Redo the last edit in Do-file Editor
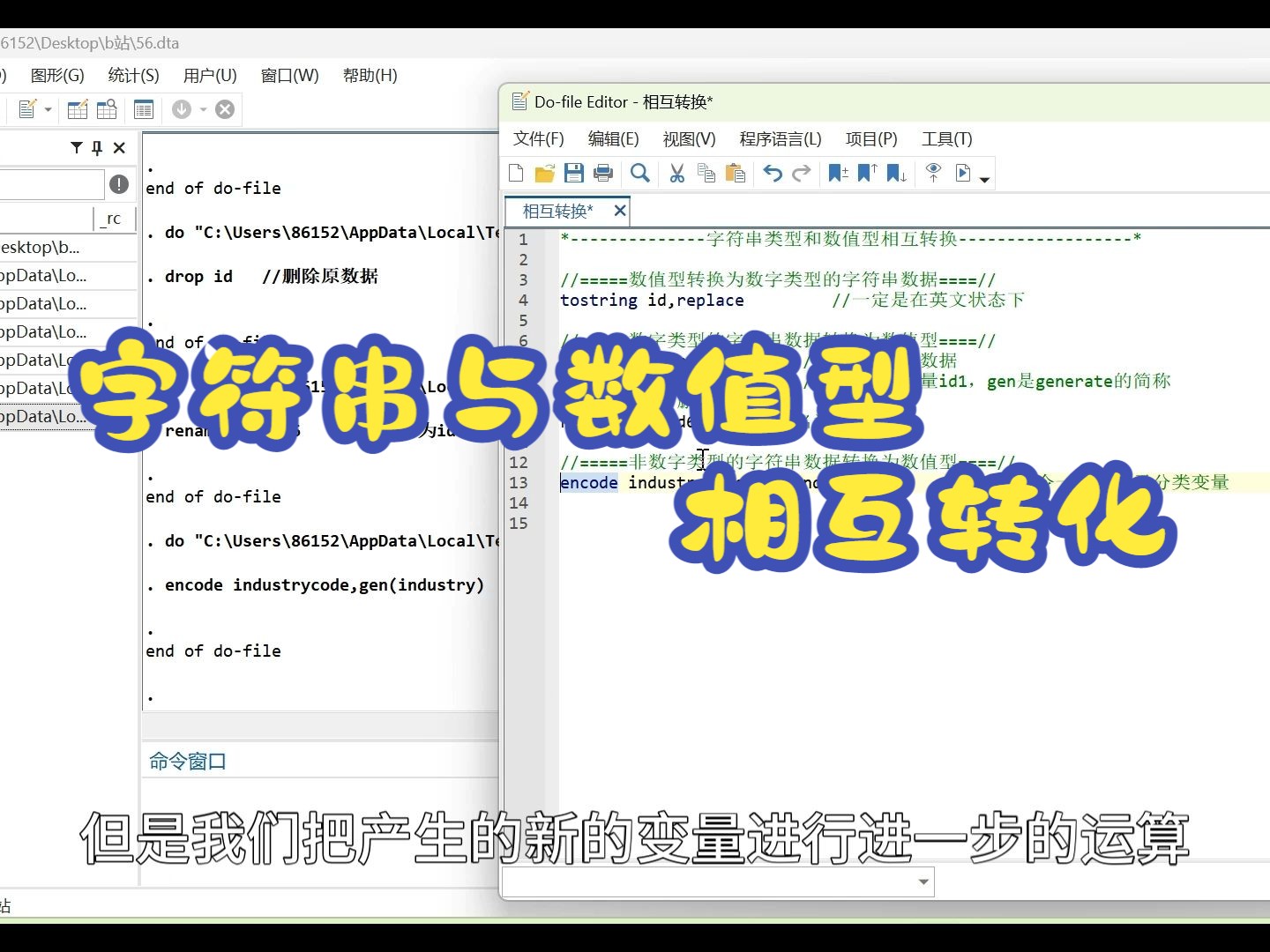1270x952 pixels. pyautogui.click(x=802, y=173)
